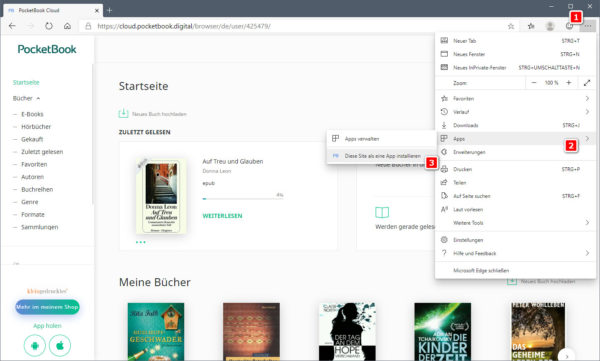The width and height of the screenshot is (600, 361).
Task: Click the address bar URL field
Action: click(291, 26)
